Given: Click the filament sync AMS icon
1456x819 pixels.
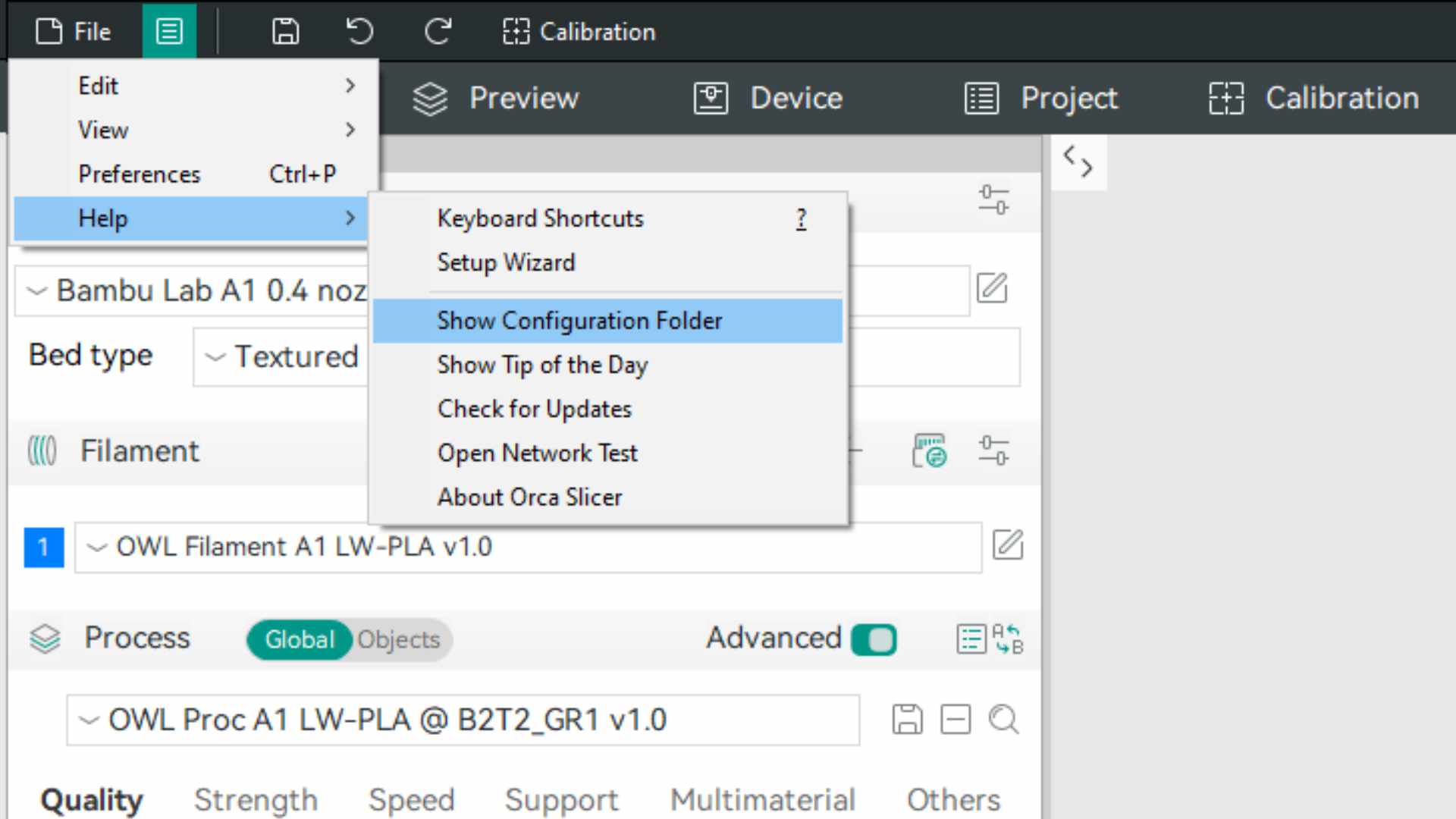Looking at the screenshot, I should pyautogui.click(x=930, y=451).
